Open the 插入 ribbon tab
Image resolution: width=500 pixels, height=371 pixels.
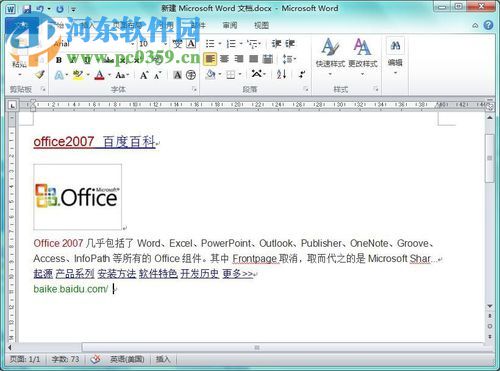[x=89, y=25]
